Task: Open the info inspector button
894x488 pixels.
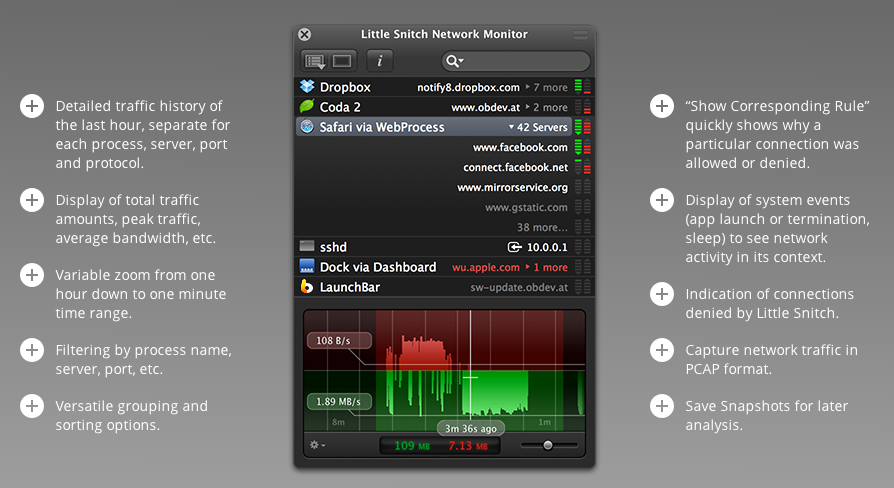Action: pos(379,61)
